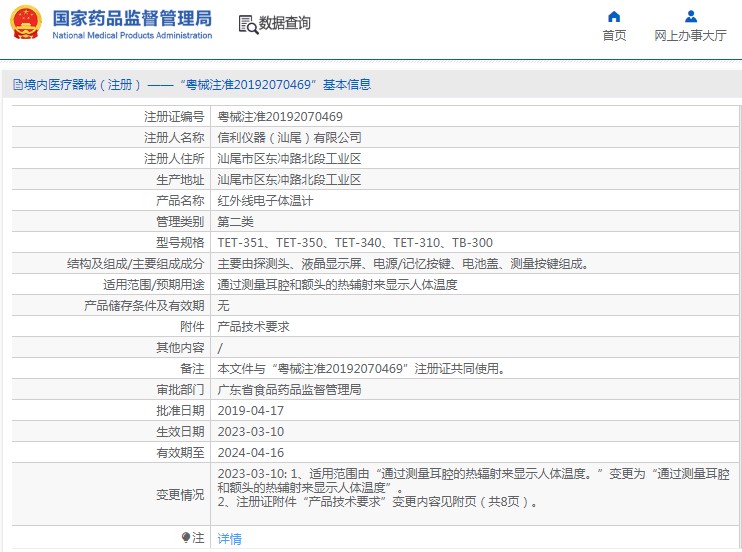
Task: Click the 注册证编号 row label
Action: tap(174, 116)
